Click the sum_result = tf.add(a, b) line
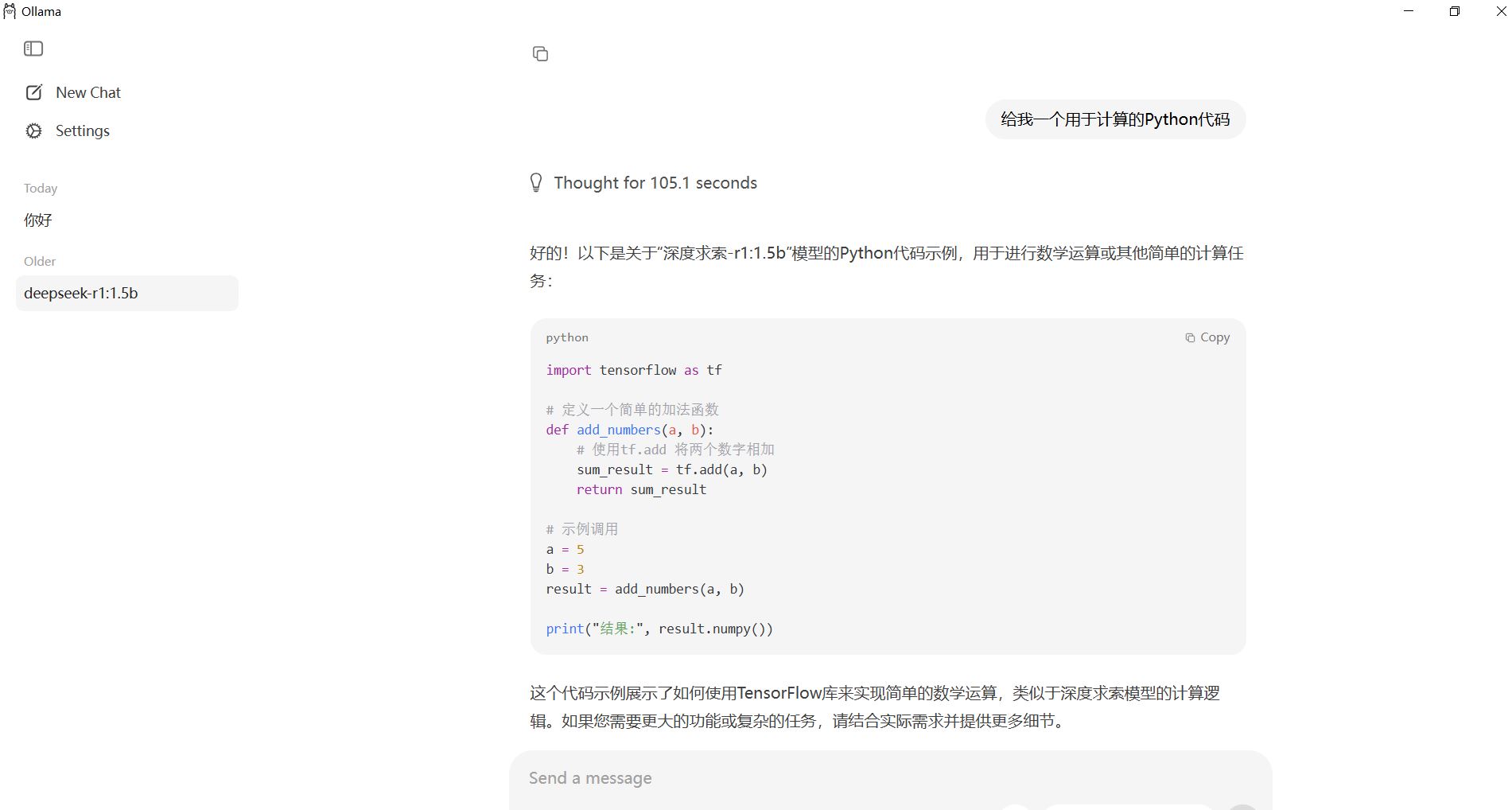Image resolution: width=1512 pixels, height=810 pixels. [x=672, y=469]
